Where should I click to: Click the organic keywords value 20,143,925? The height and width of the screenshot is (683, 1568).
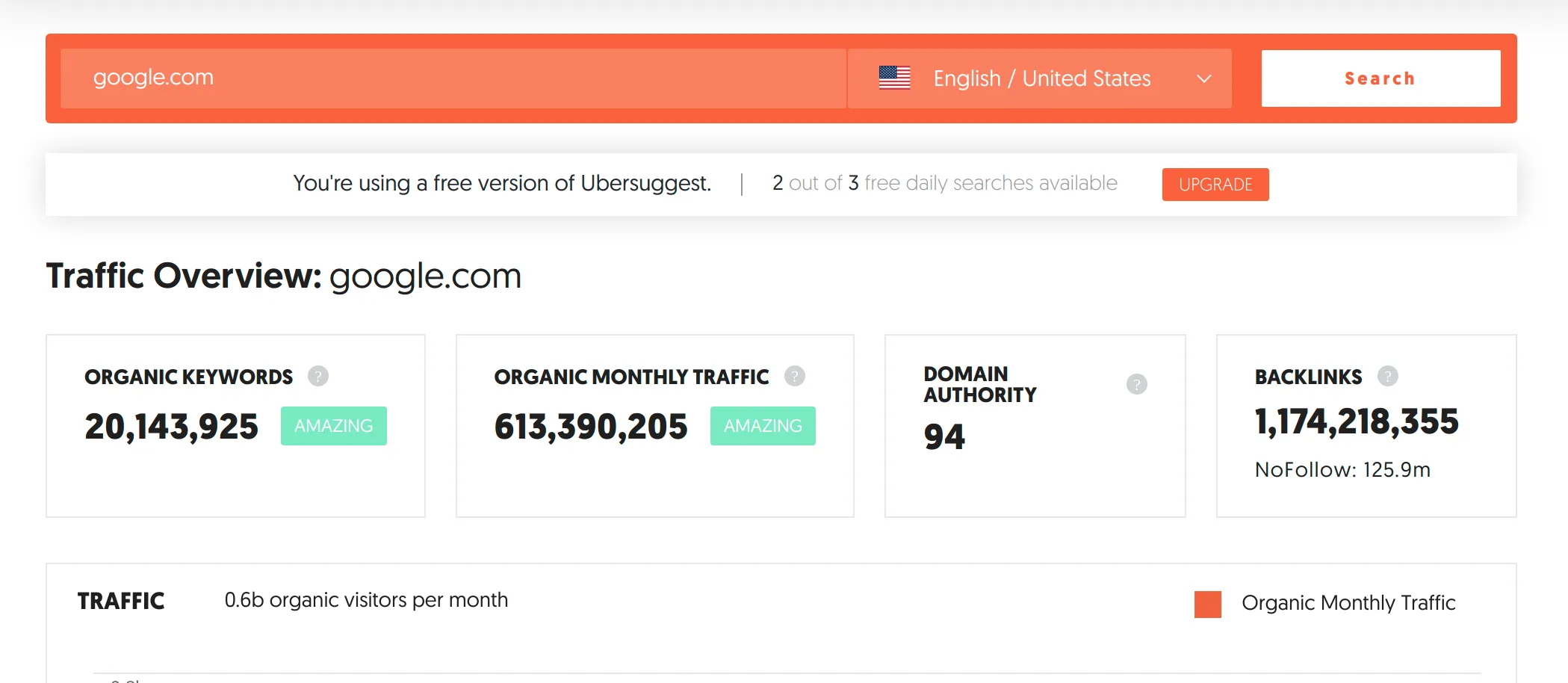pyautogui.click(x=171, y=427)
